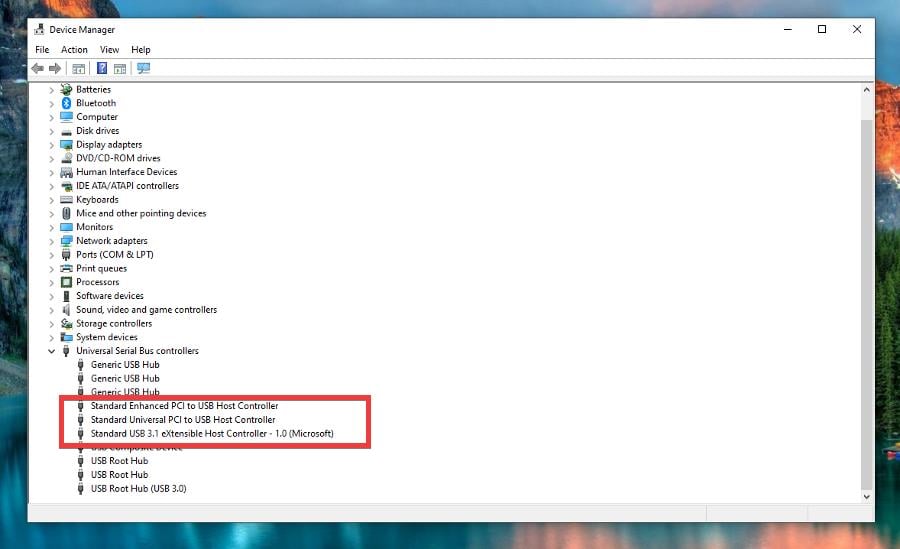Expand the Bluetooth category
The height and width of the screenshot is (549, 900).
tap(51, 103)
